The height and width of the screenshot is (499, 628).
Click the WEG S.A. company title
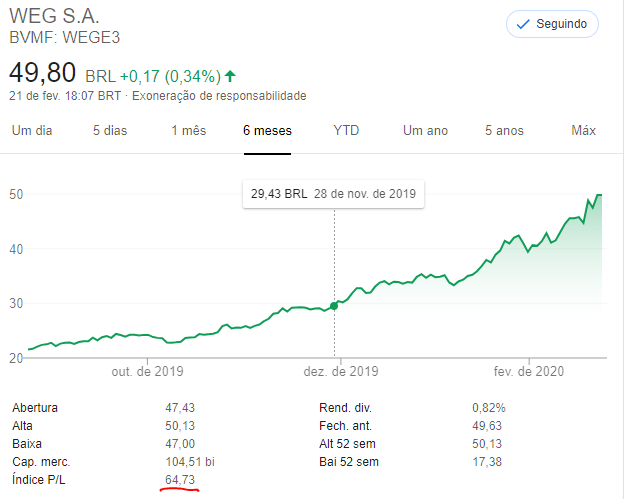pos(54,16)
